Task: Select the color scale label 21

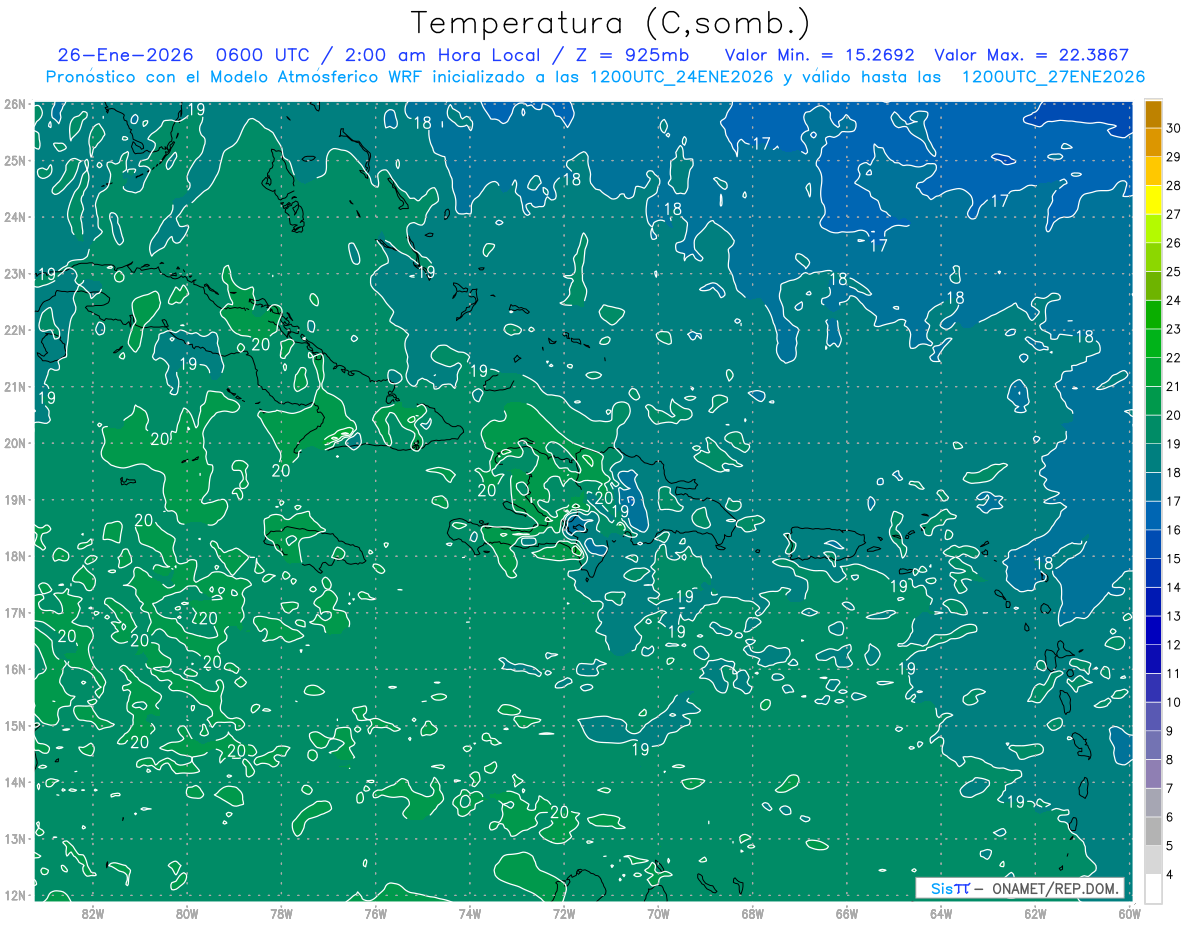Action: [1174, 386]
